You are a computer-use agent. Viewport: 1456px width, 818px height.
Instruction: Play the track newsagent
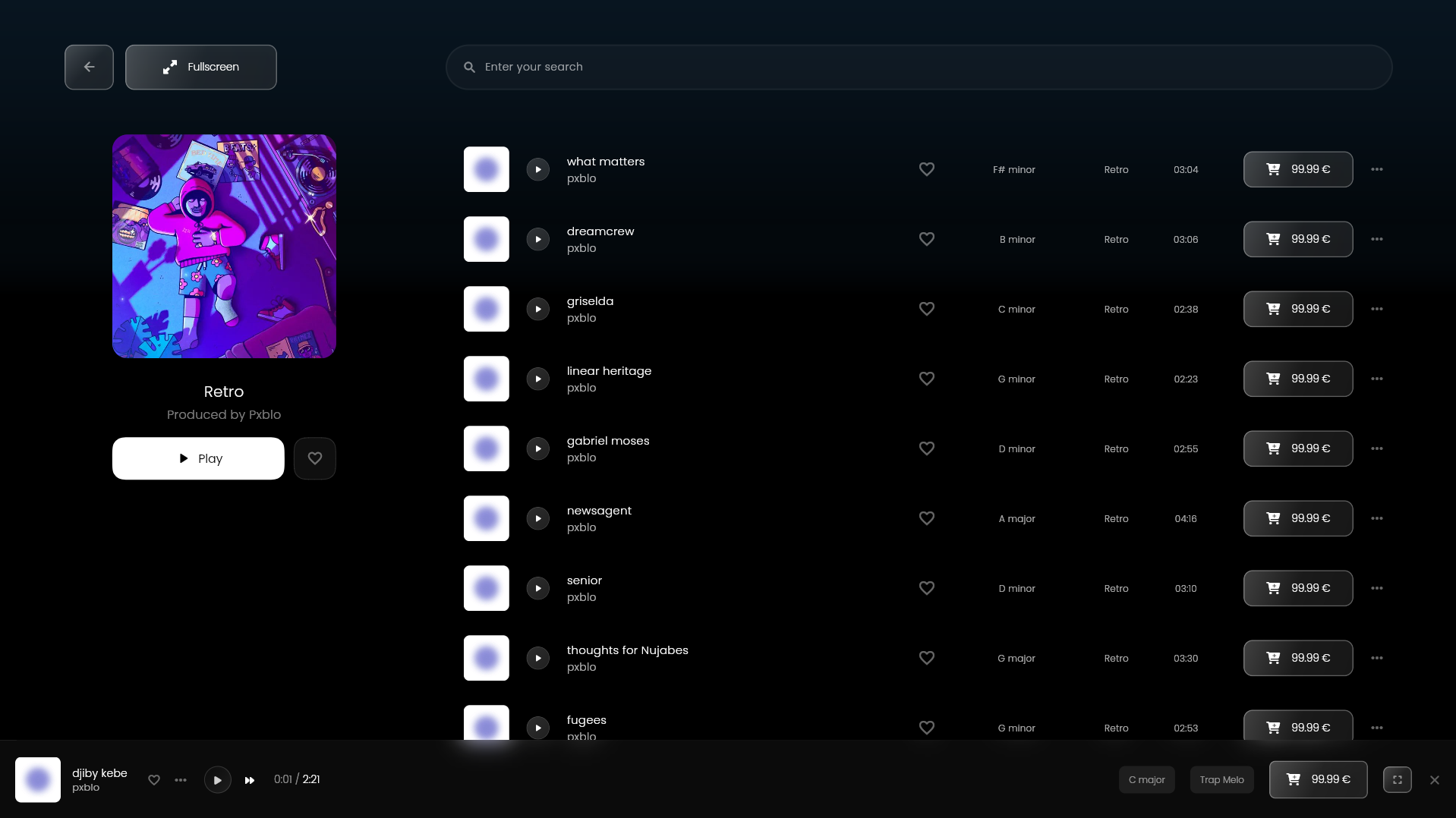click(x=538, y=518)
